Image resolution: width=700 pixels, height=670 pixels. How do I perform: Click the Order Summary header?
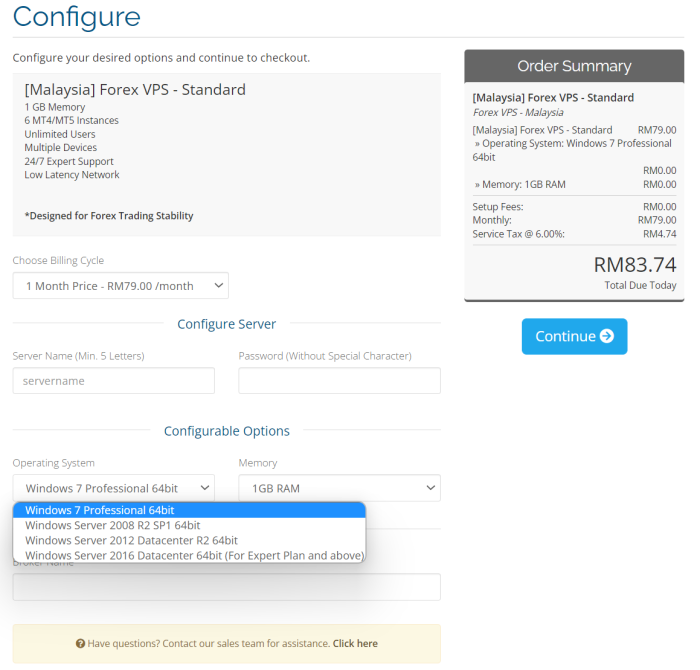574,67
